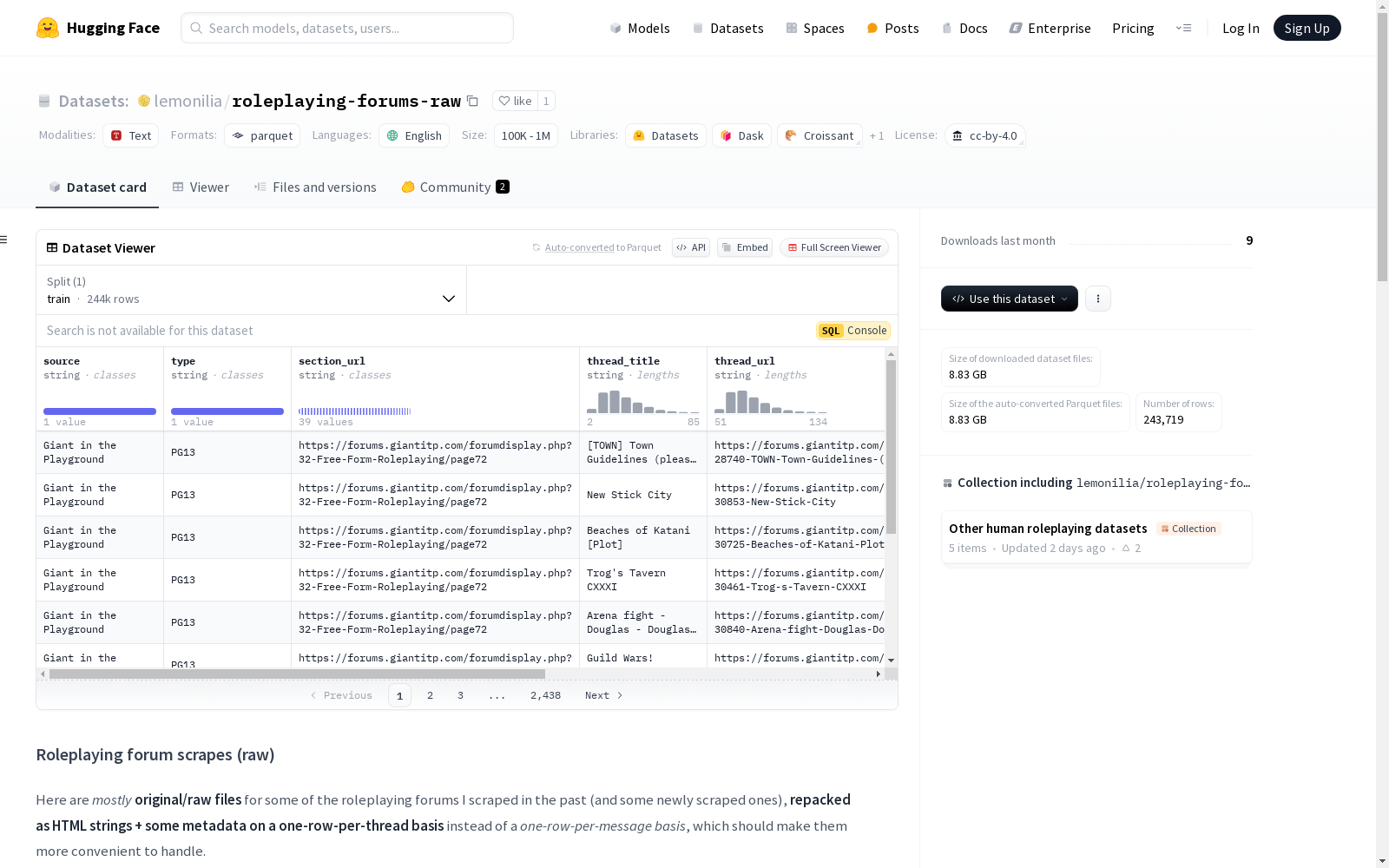Open the more options kebab button
Screen dimensions: 1389x868
(1098, 299)
